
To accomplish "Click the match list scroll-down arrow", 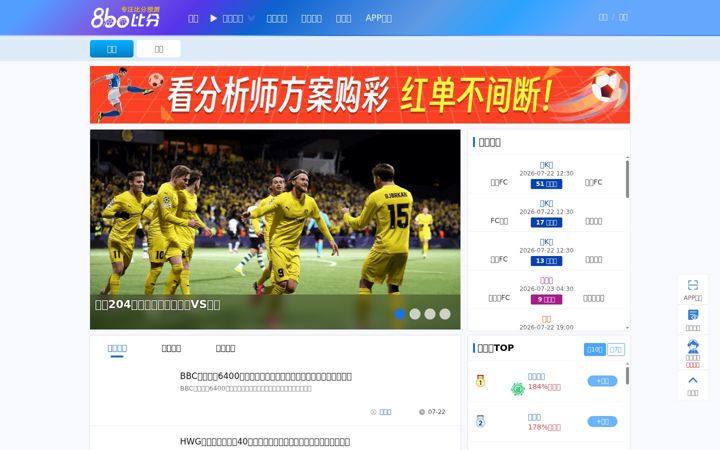I will [627, 328].
